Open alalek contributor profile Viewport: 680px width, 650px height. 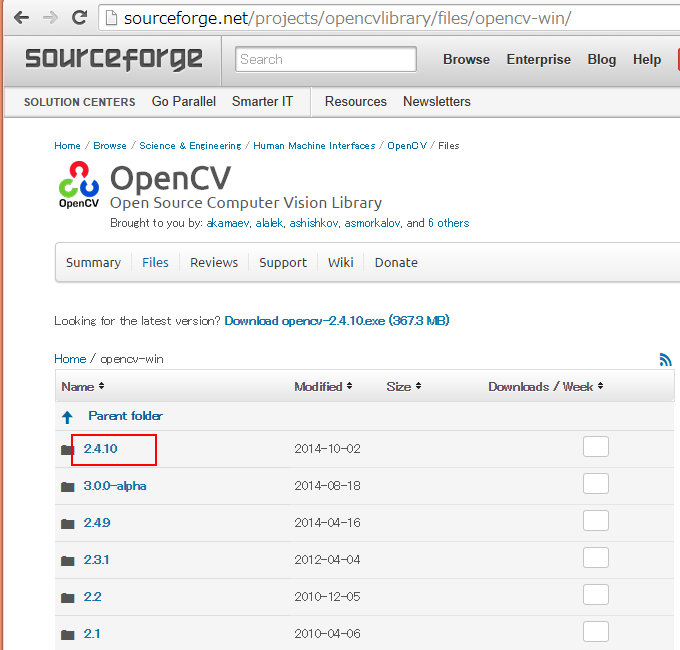click(269, 223)
